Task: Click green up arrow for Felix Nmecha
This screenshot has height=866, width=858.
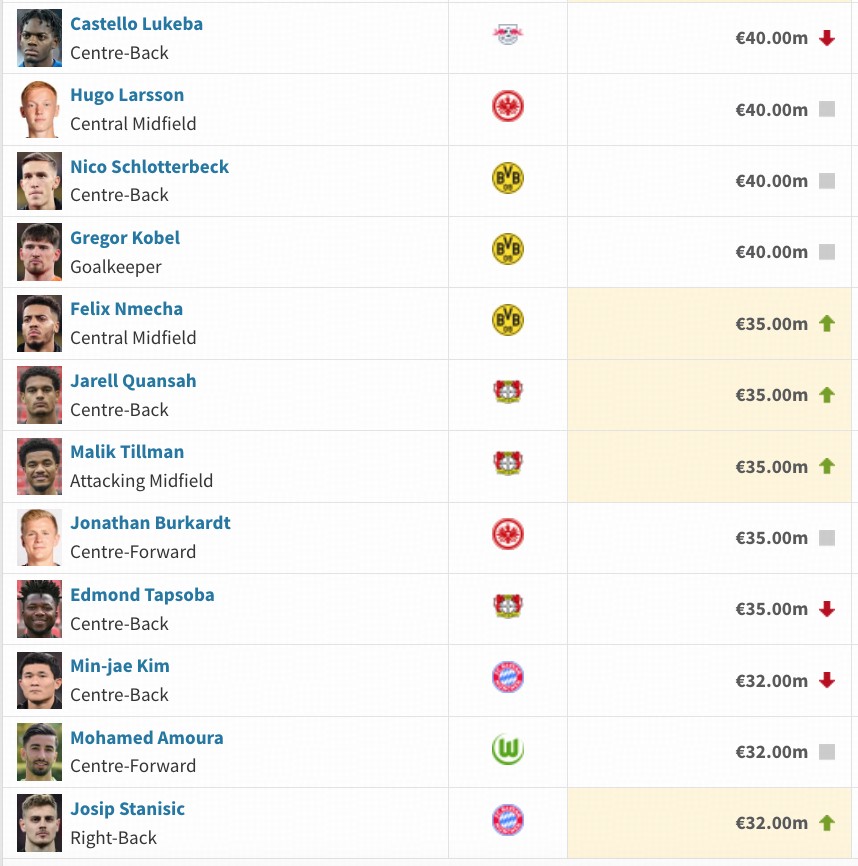Action: pos(826,324)
